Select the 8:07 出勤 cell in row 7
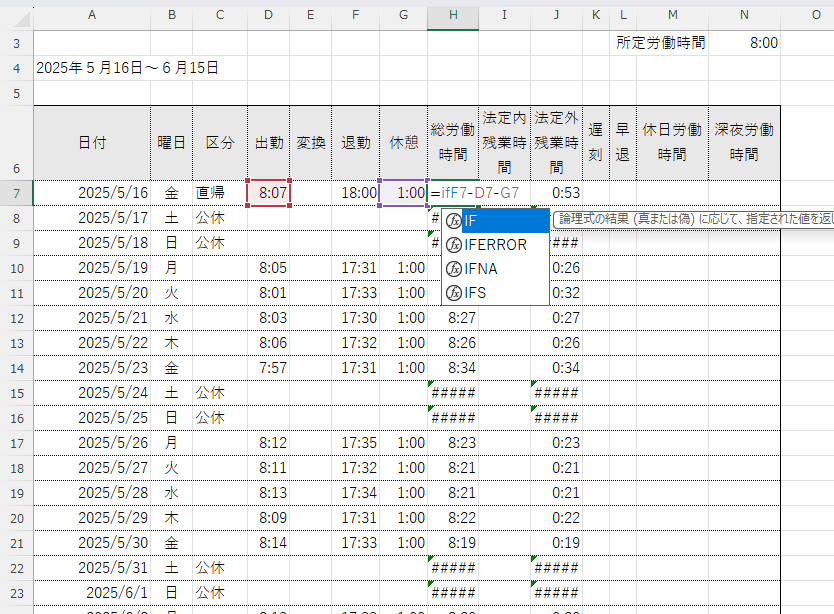 coord(269,193)
